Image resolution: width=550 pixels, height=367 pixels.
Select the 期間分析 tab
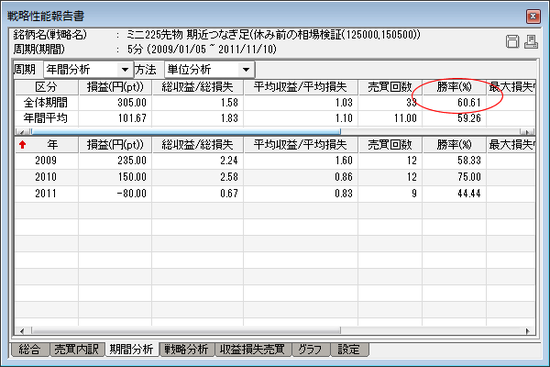pyautogui.click(x=132, y=349)
